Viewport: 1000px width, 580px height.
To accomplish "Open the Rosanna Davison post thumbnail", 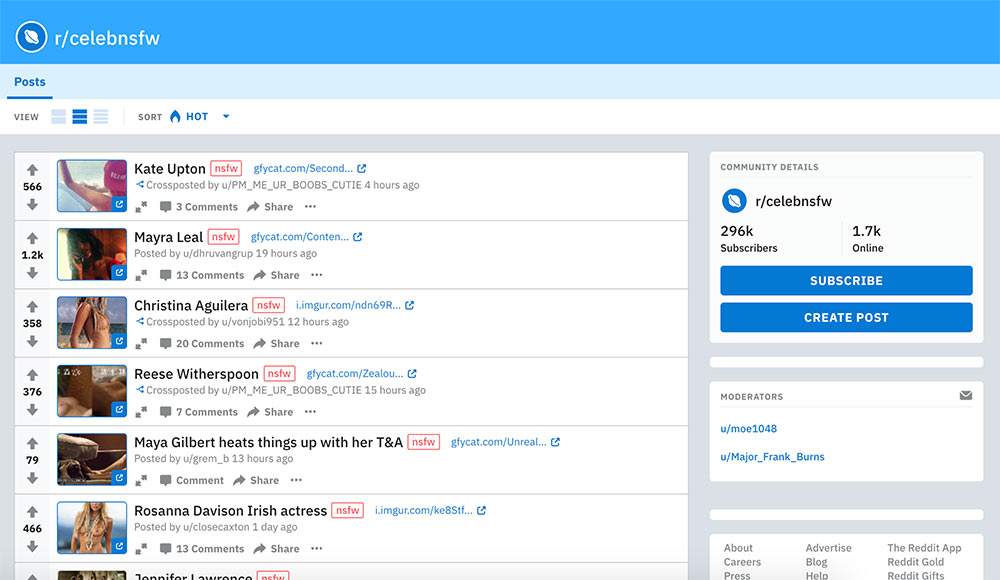I will pyautogui.click(x=92, y=527).
